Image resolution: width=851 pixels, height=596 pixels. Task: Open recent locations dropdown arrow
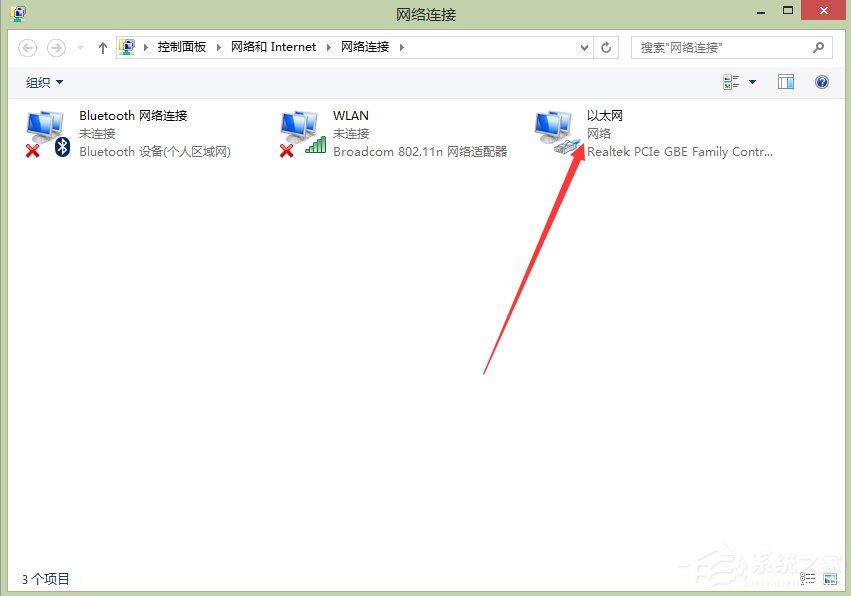coord(80,48)
